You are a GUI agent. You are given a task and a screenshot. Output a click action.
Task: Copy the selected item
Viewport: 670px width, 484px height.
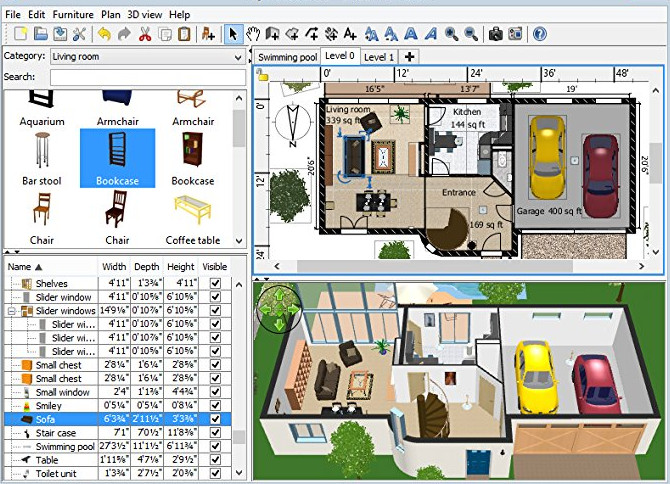click(x=165, y=34)
